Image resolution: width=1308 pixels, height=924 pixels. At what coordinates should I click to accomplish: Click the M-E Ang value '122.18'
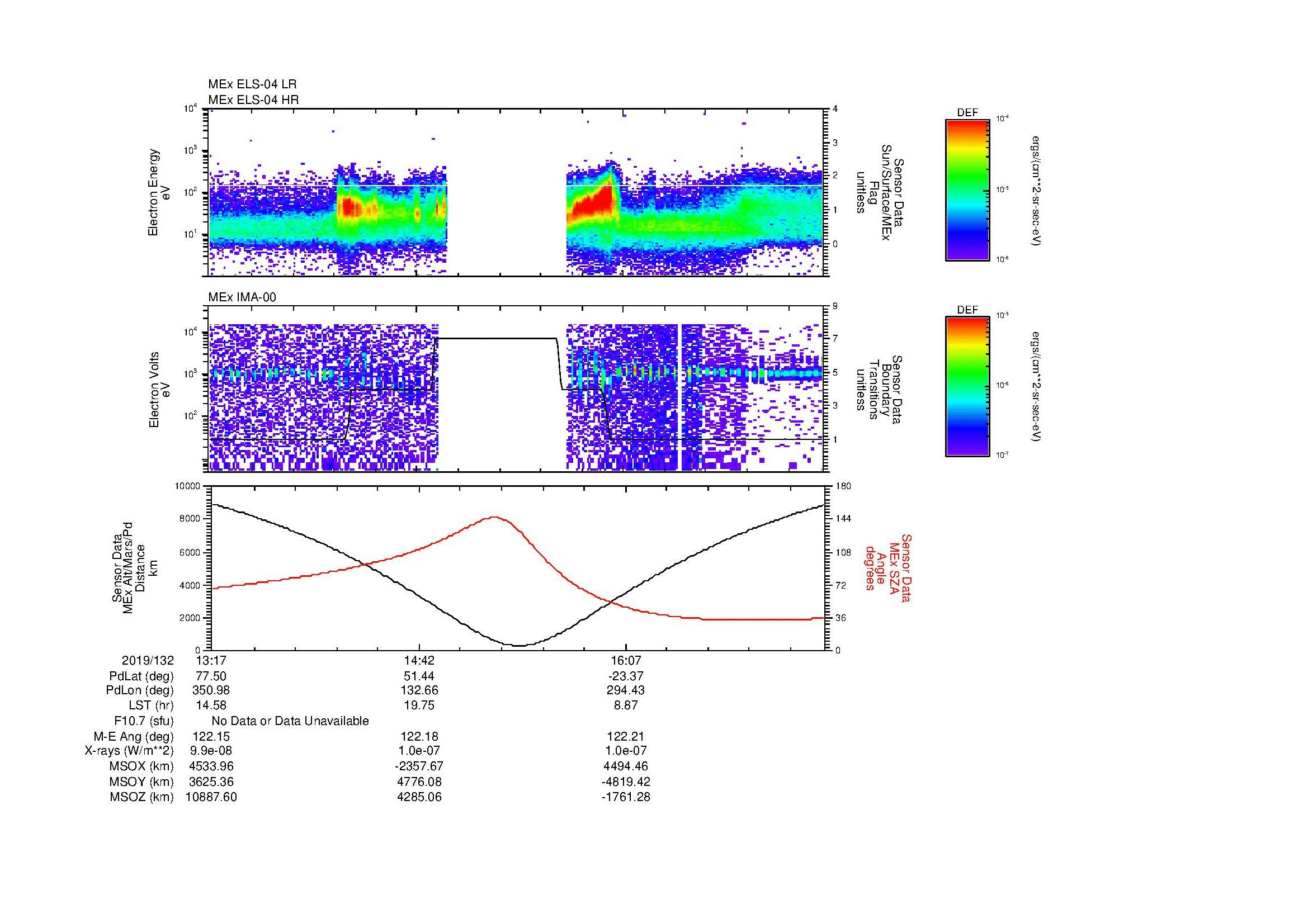(x=419, y=737)
